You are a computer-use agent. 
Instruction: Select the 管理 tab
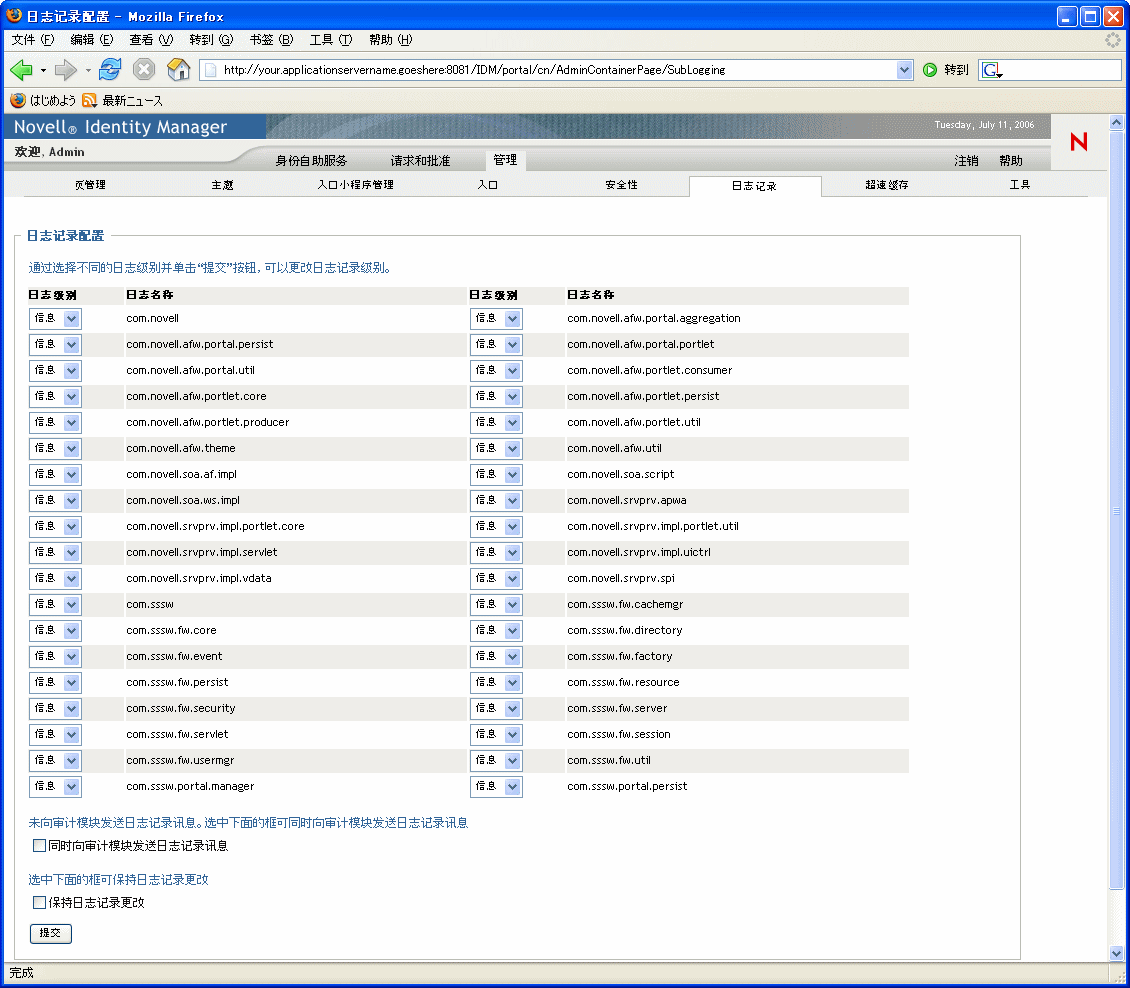[505, 160]
